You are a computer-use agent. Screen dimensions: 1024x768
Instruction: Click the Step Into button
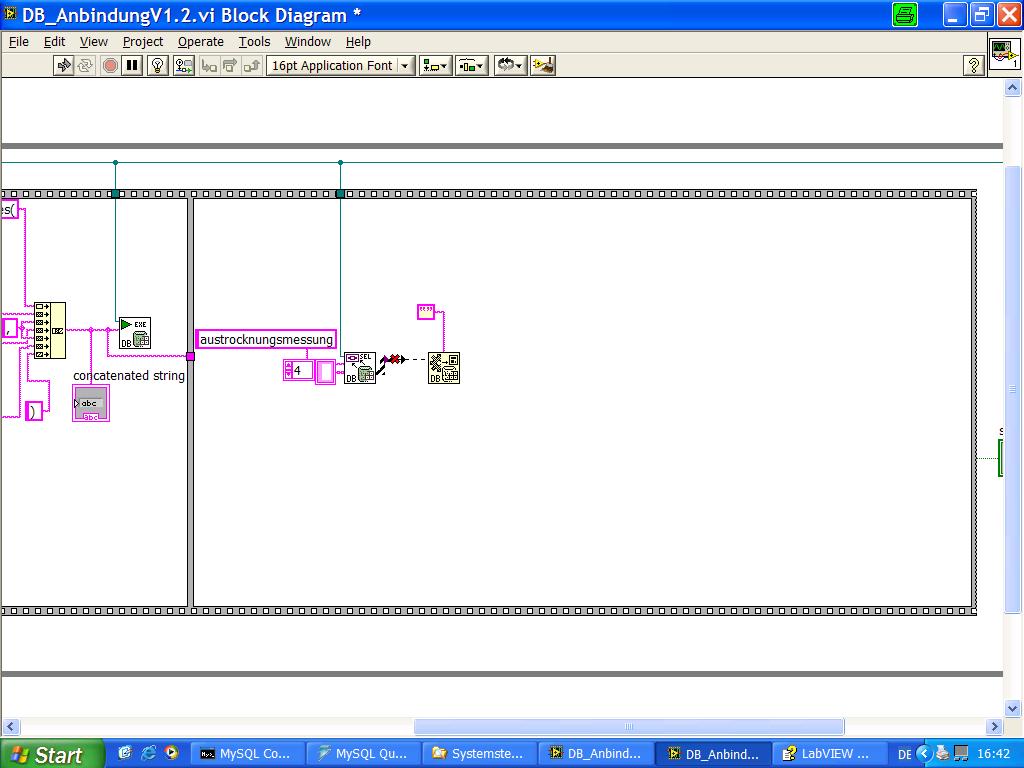click(x=209, y=65)
